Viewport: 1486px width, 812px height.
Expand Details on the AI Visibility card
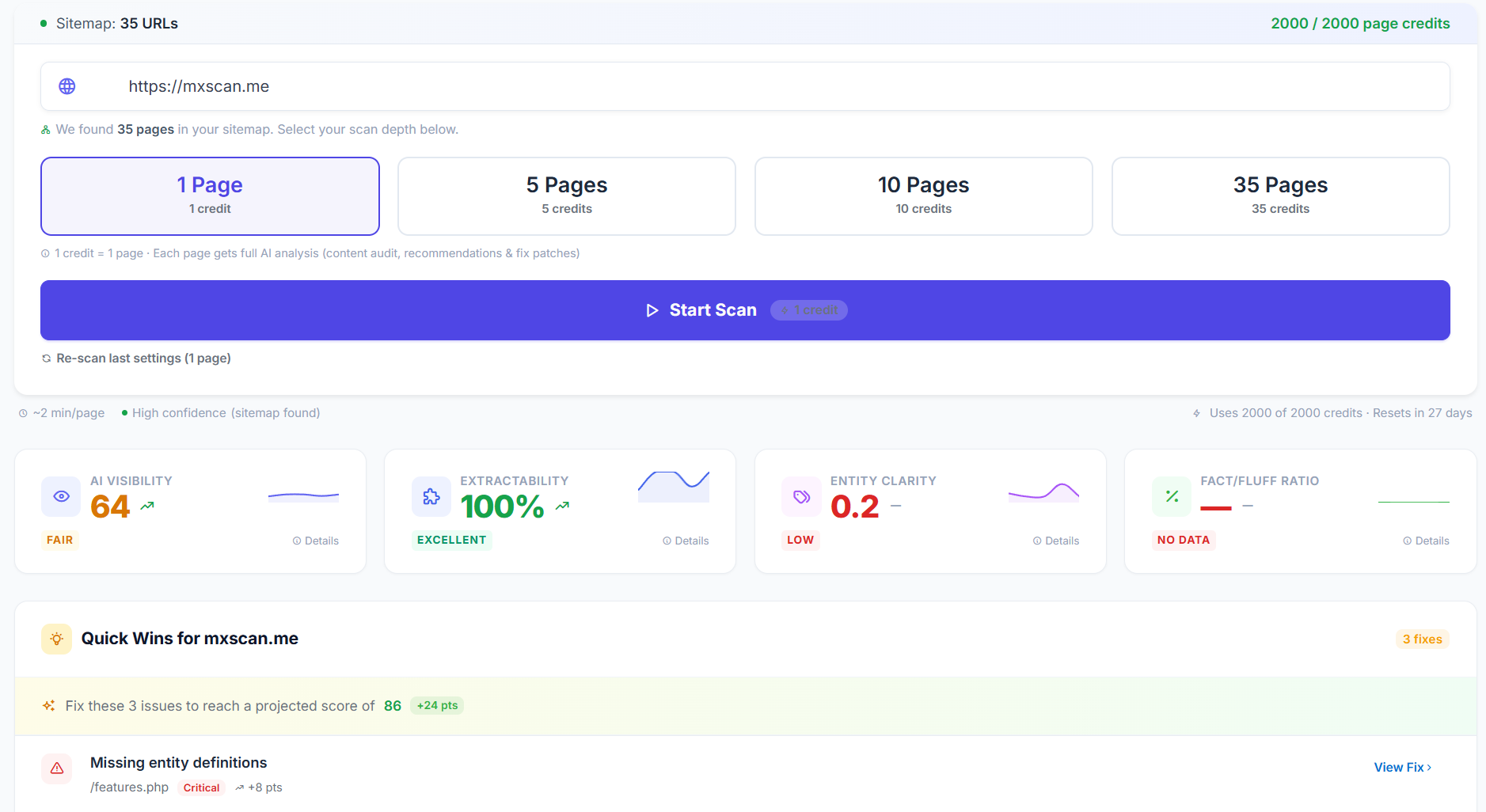tap(315, 541)
